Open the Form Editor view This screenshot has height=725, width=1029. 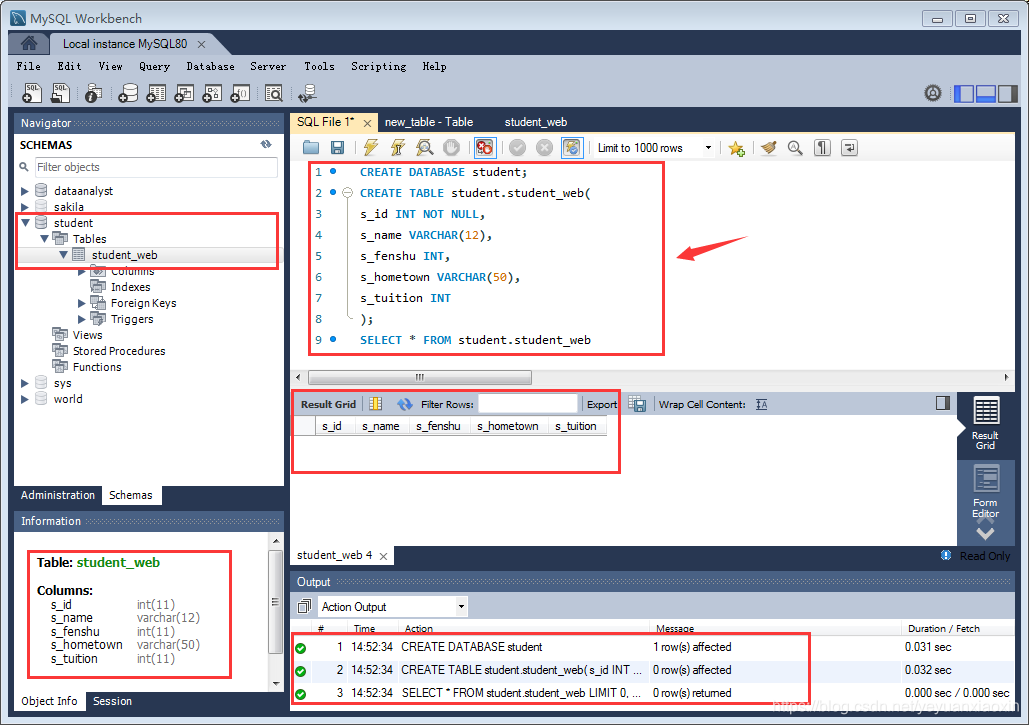[986, 491]
